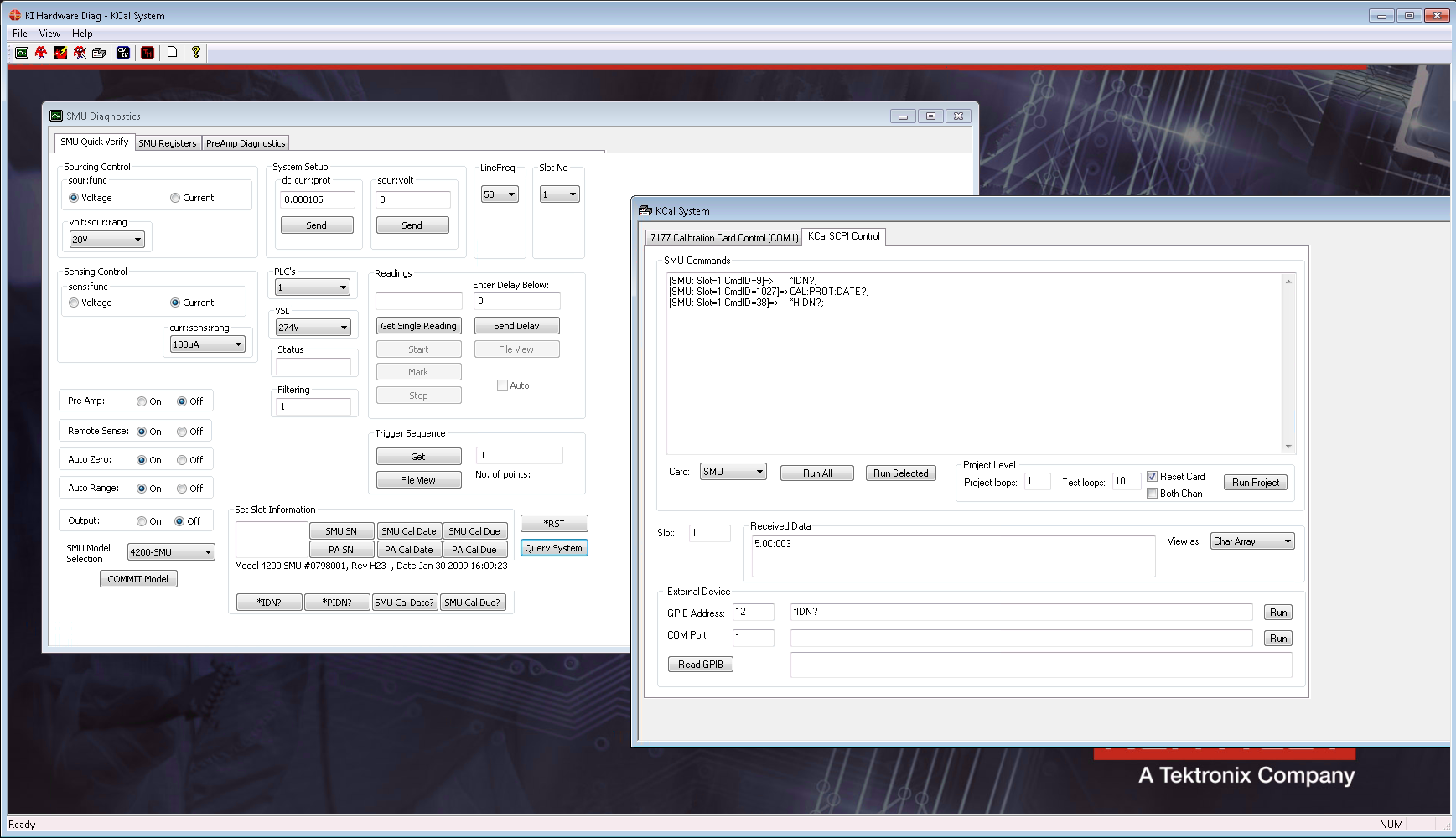Click the Test loops input field
Image resolution: width=1456 pixels, height=838 pixels.
point(1127,481)
